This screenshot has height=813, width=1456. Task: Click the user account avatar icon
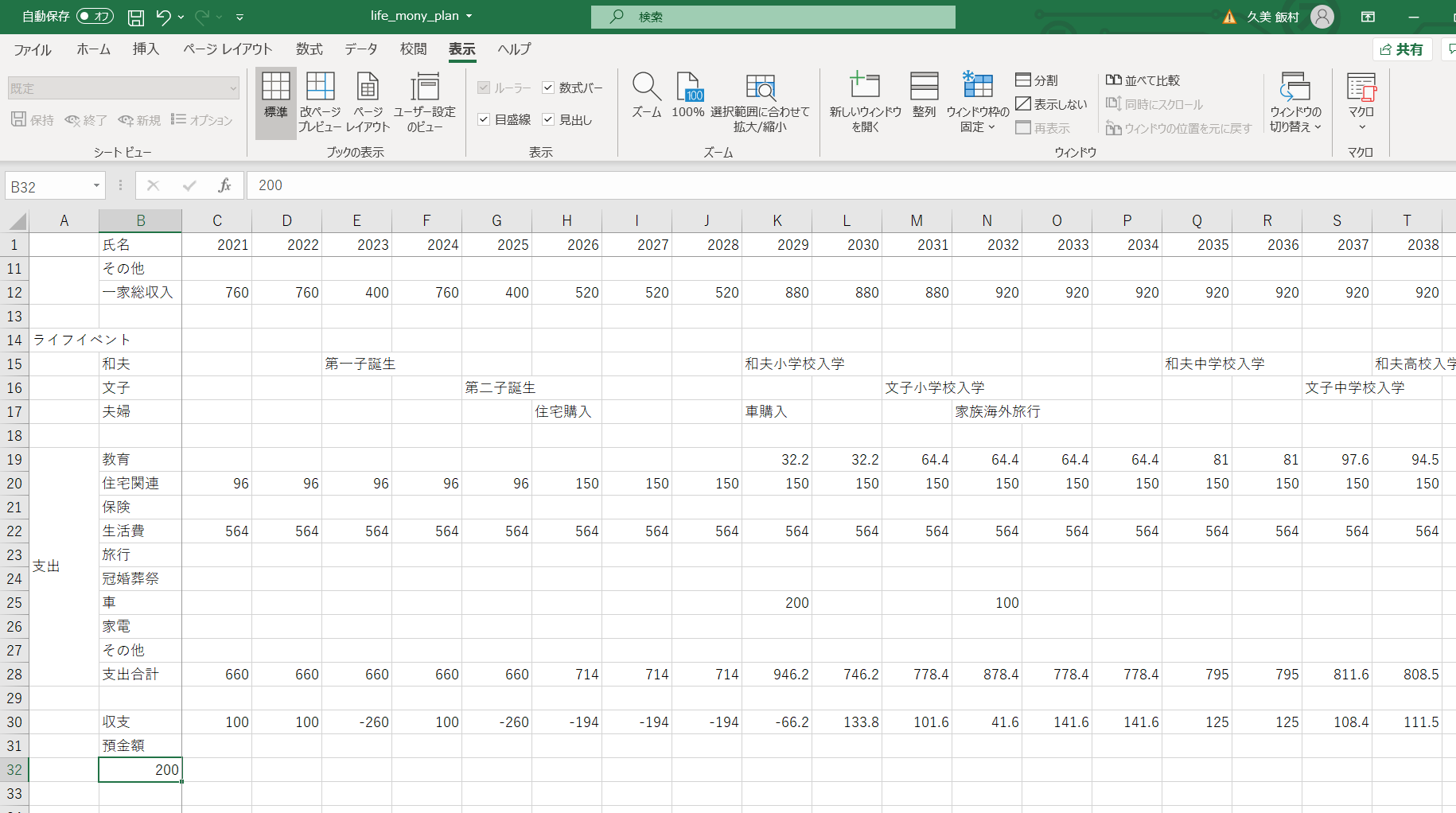click(1322, 17)
